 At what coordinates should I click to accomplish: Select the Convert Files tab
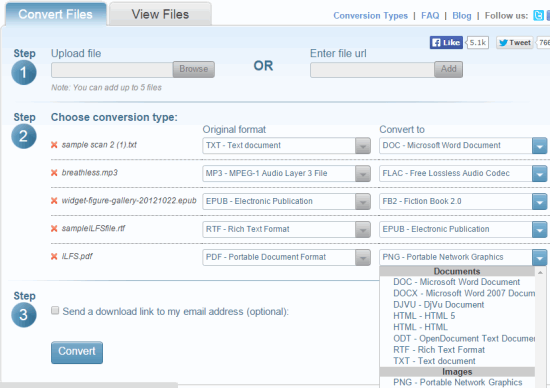coord(55,14)
